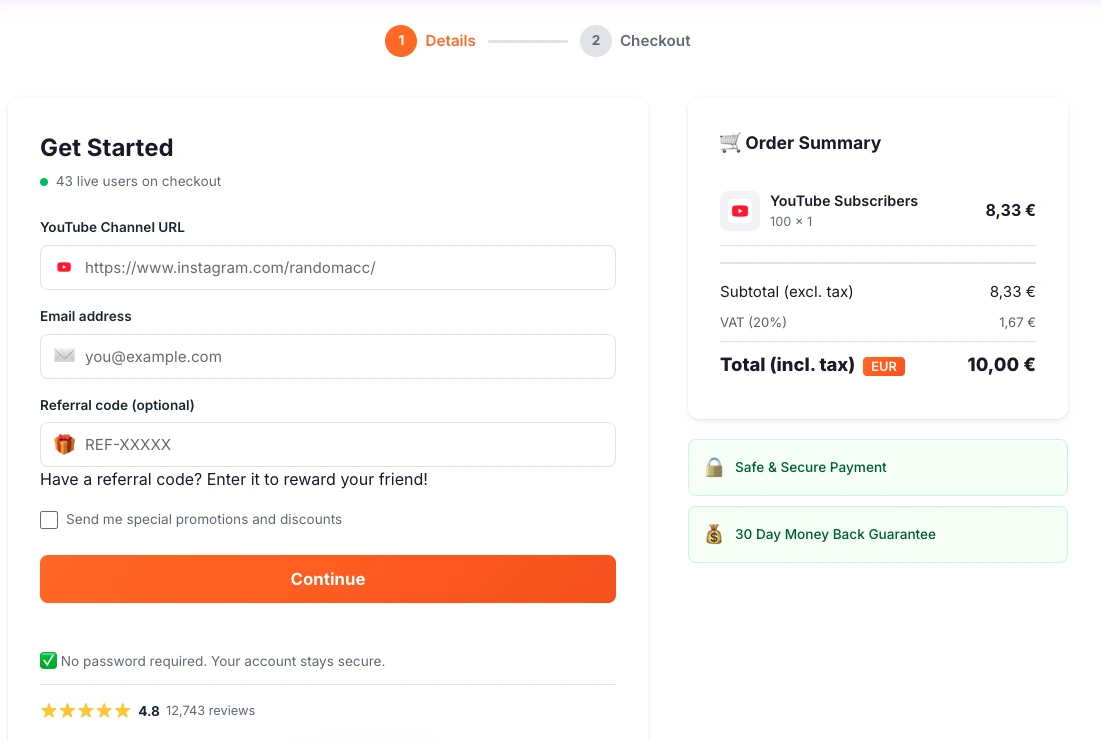Go to step 2 Checkout tab
1102x741 pixels.
[636, 41]
